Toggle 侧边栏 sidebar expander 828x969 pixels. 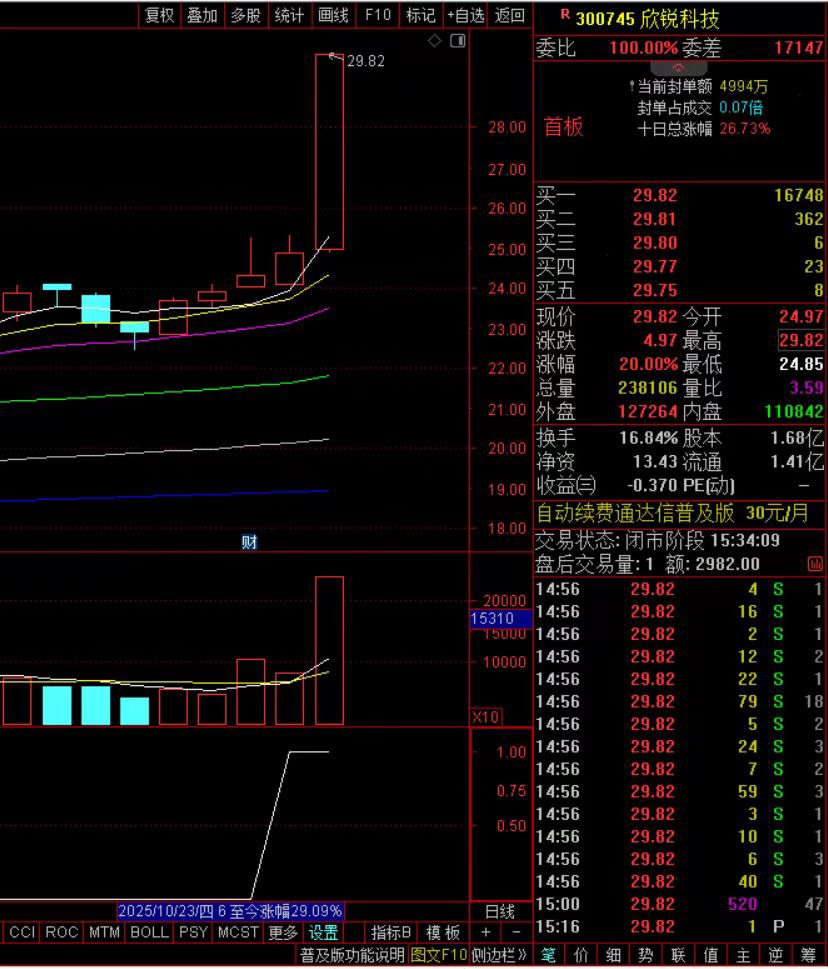coord(499,955)
